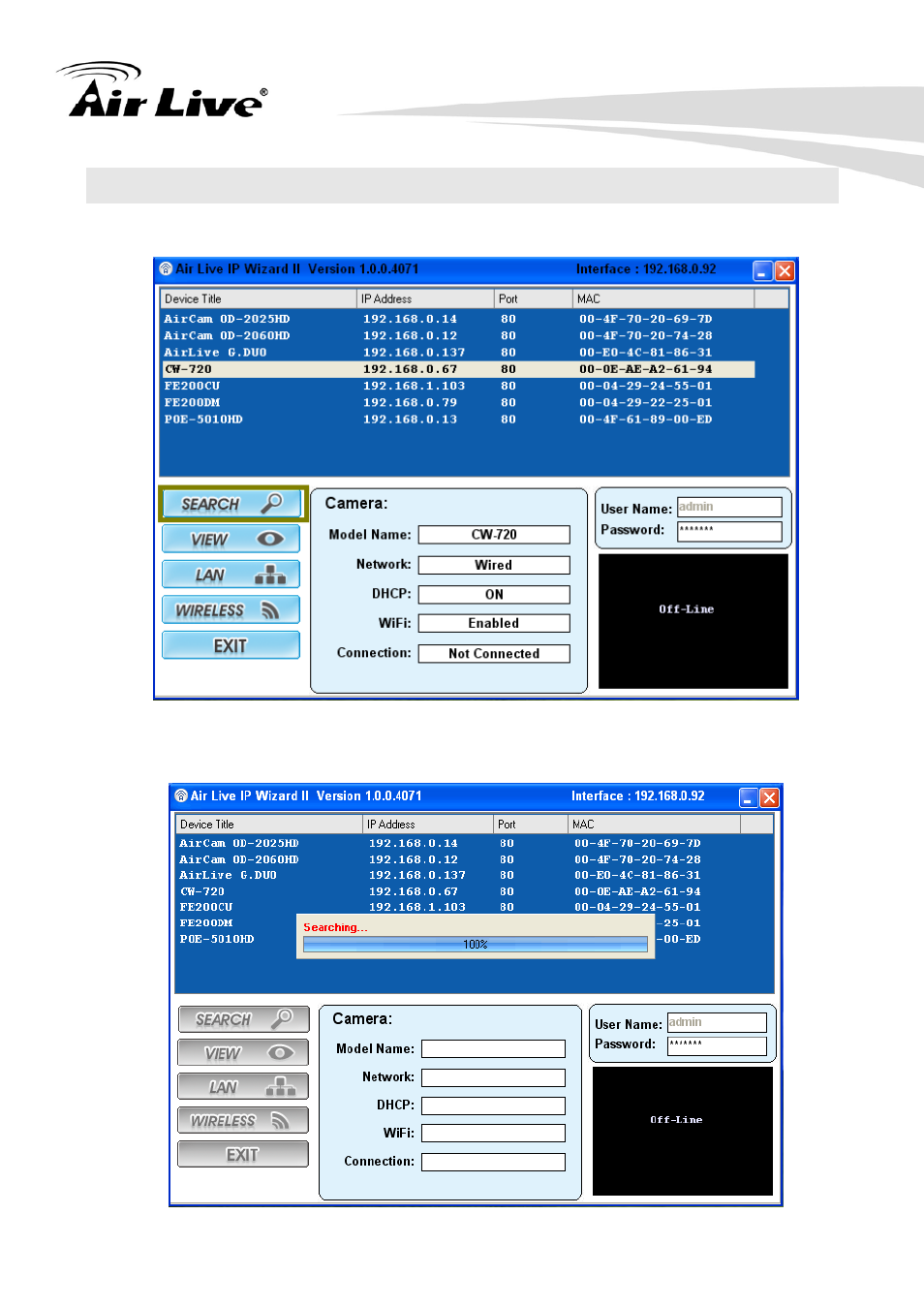Click IP Address column header in upper window
This screenshot has height=1308, width=924.
(x=426, y=299)
